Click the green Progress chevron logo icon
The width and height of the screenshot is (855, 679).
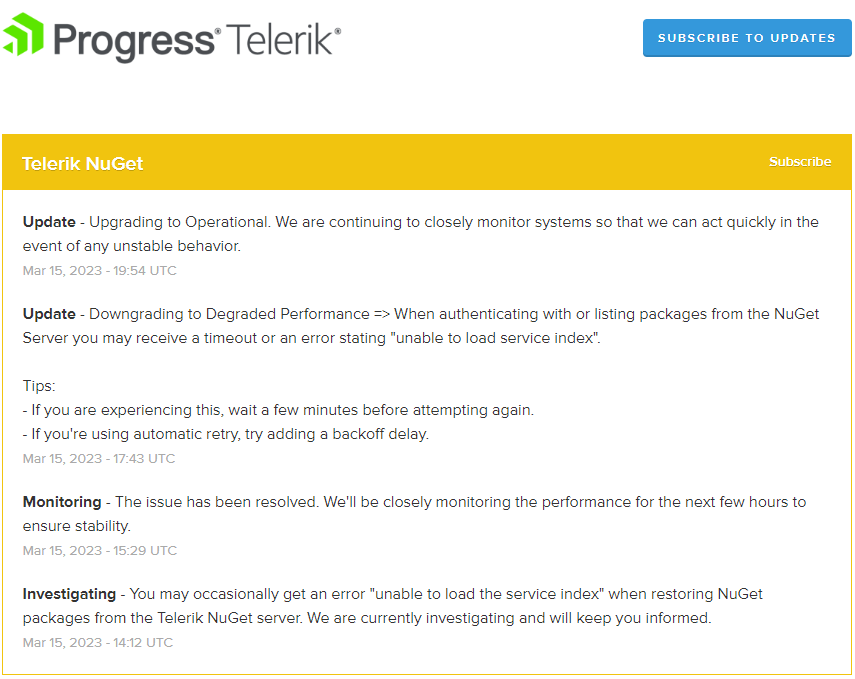22,35
